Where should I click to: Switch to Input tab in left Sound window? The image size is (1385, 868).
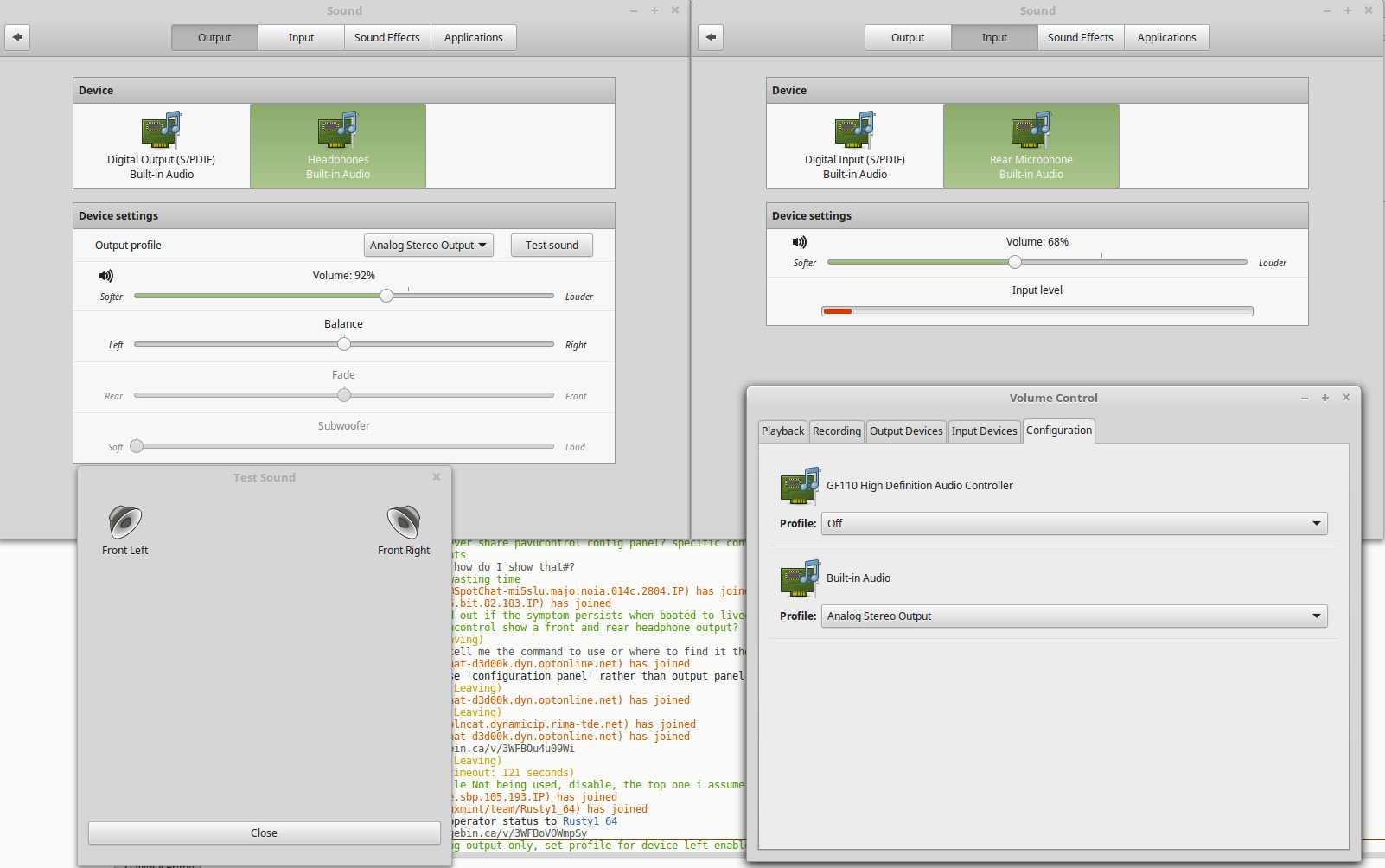[x=301, y=37]
